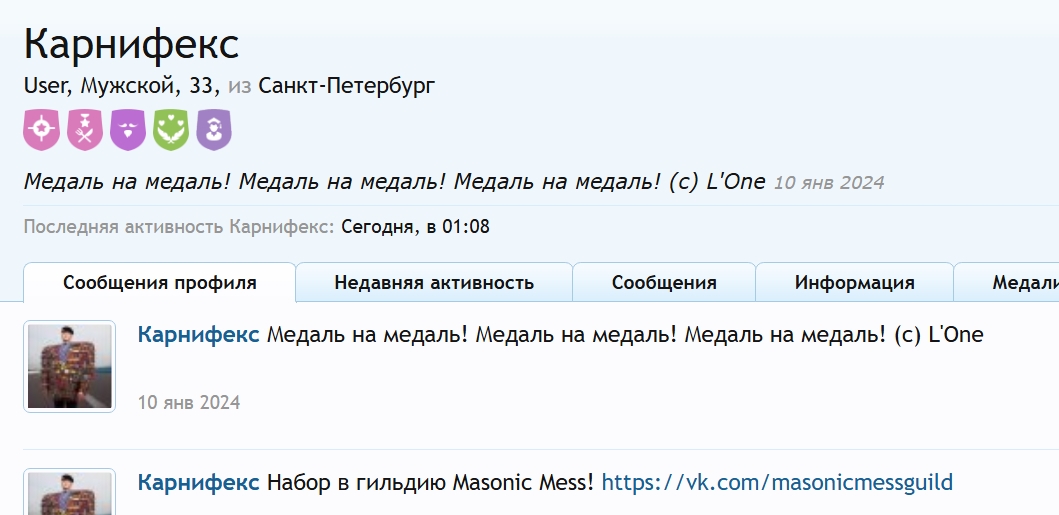
Task: Click the 10 янв 2024 date beside the italic status
Action: pyautogui.click(x=829, y=183)
